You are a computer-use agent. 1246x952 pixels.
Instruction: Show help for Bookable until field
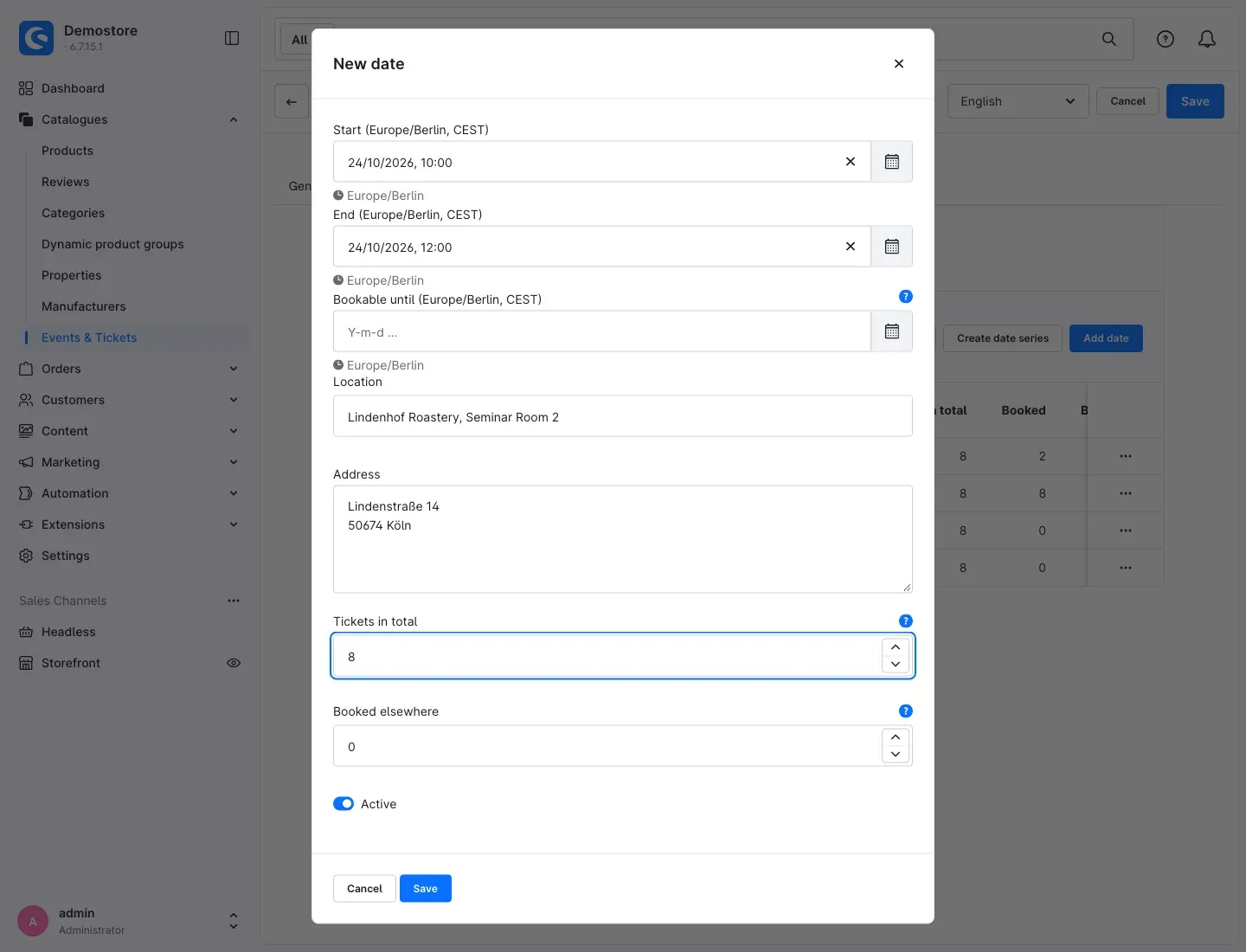point(906,297)
